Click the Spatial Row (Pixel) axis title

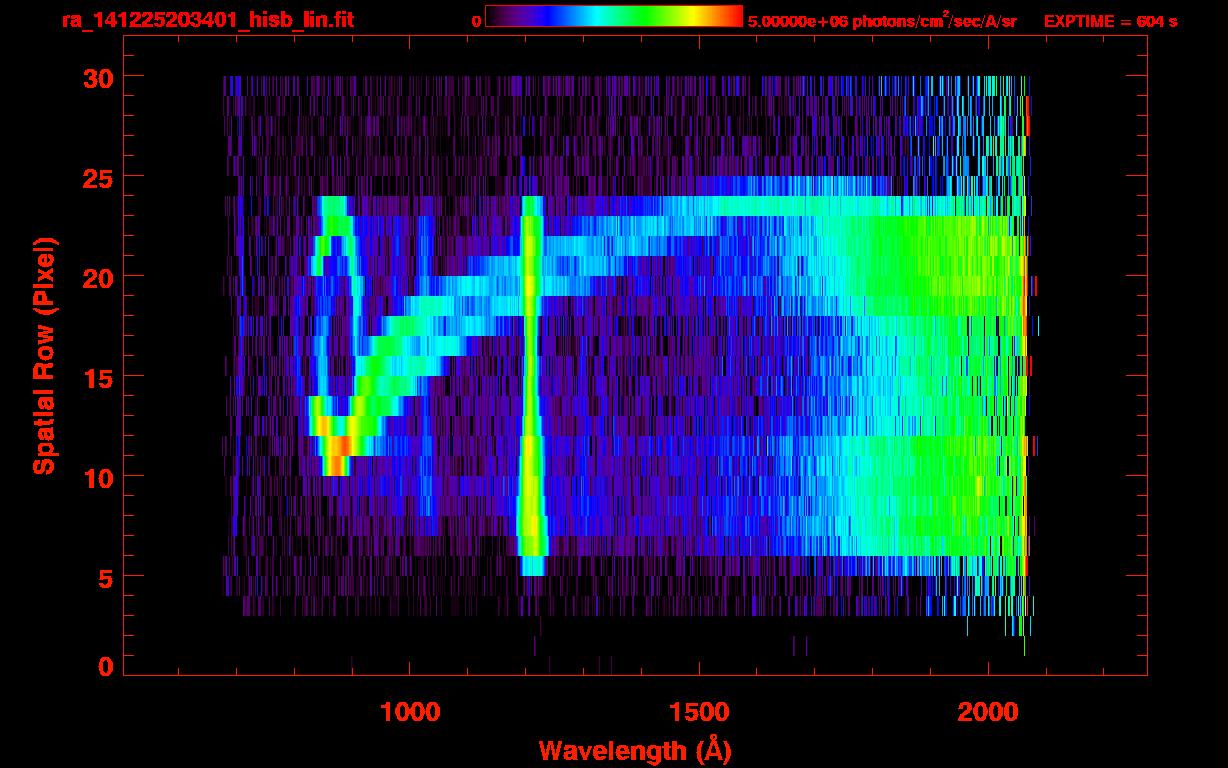tap(44, 355)
